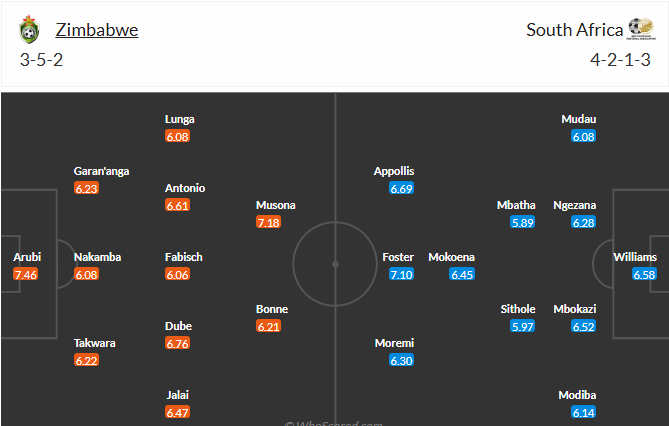Viewport: 669px width, 426px height.
Task: Select Sithole's 5.97 rating badge
Action: pos(523,326)
